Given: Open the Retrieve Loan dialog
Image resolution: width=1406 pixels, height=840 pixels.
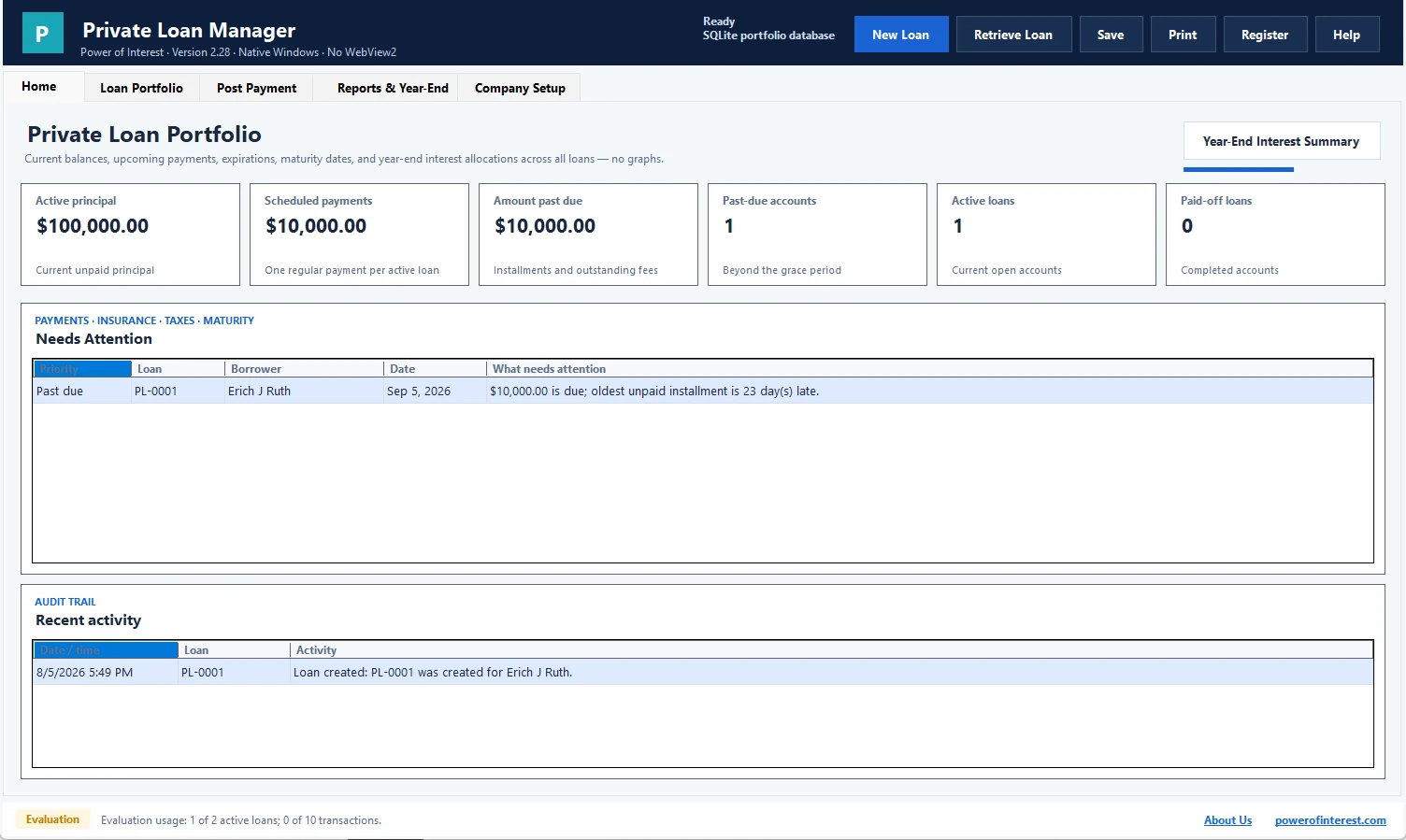Looking at the screenshot, I should 1013,35.
